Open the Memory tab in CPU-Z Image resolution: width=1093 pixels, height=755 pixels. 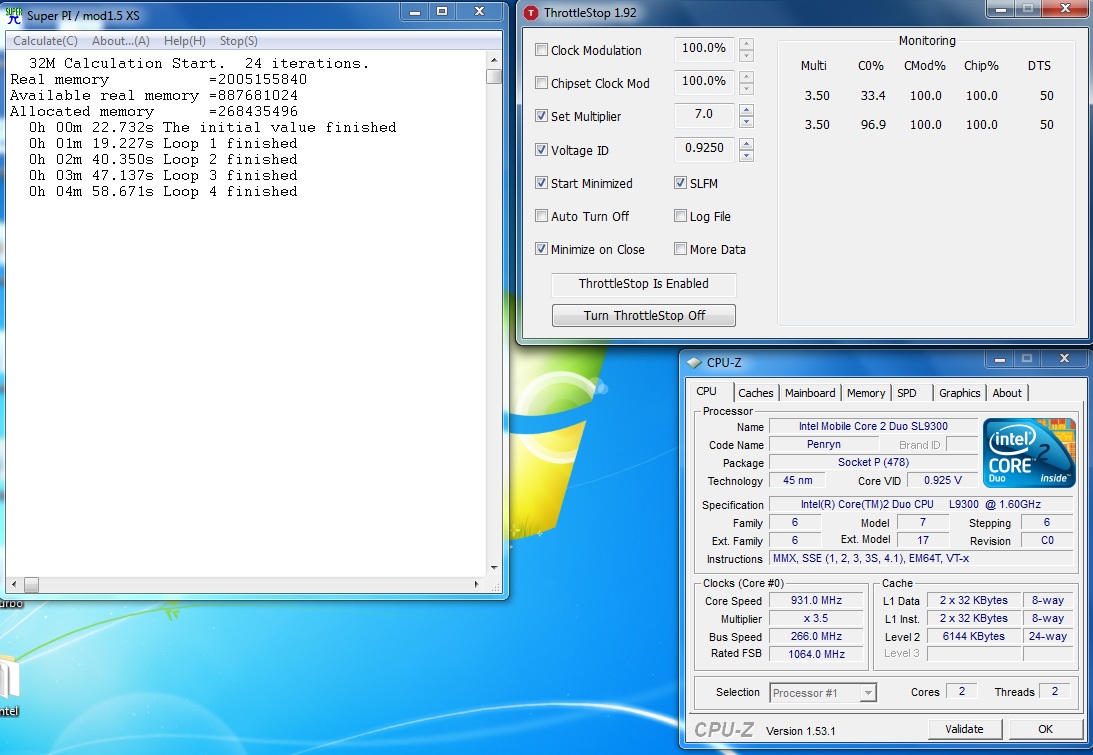coord(866,393)
